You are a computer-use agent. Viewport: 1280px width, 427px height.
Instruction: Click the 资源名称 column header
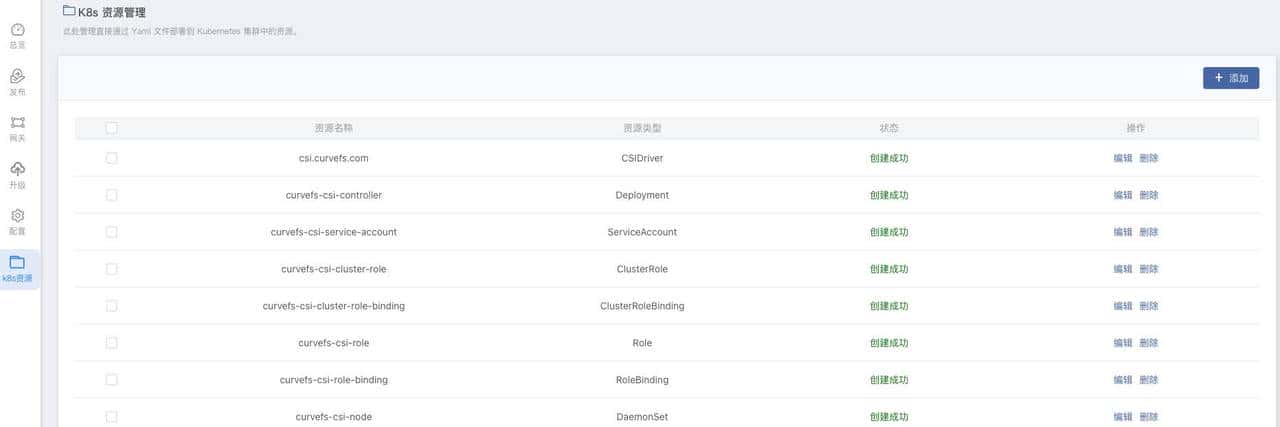point(333,128)
